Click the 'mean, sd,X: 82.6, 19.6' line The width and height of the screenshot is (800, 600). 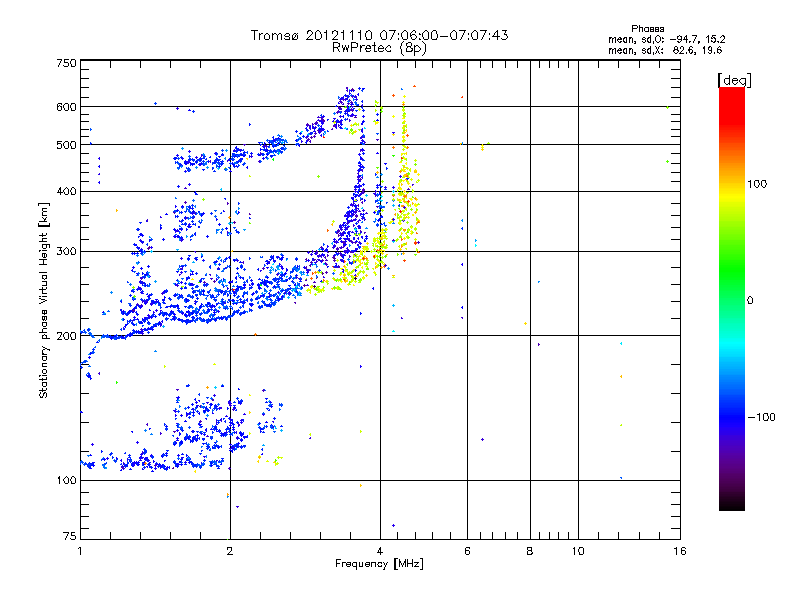(665, 50)
